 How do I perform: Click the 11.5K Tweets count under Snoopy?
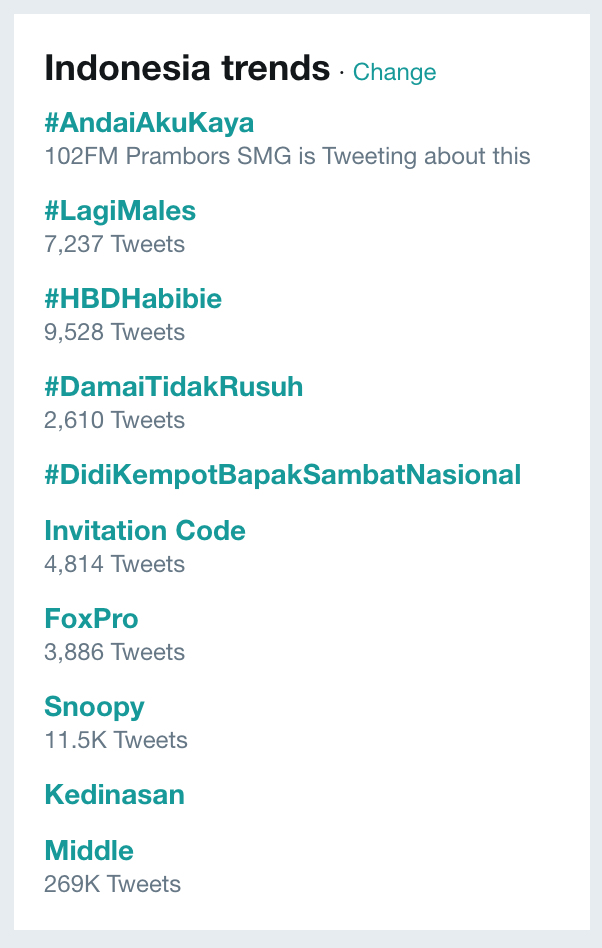pyautogui.click(x=116, y=741)
